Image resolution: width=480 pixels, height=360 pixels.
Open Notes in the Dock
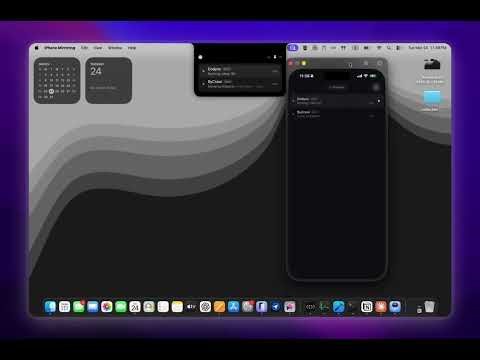click(x=177, y=307)
